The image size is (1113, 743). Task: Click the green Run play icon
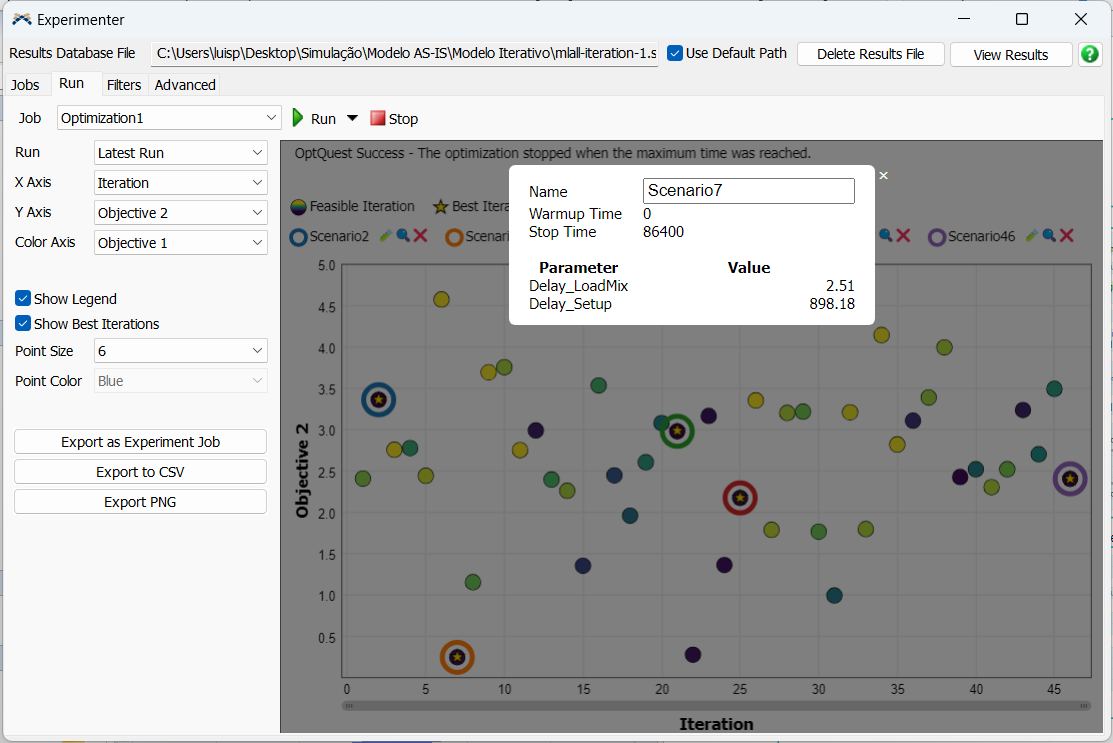click(298, 118)
